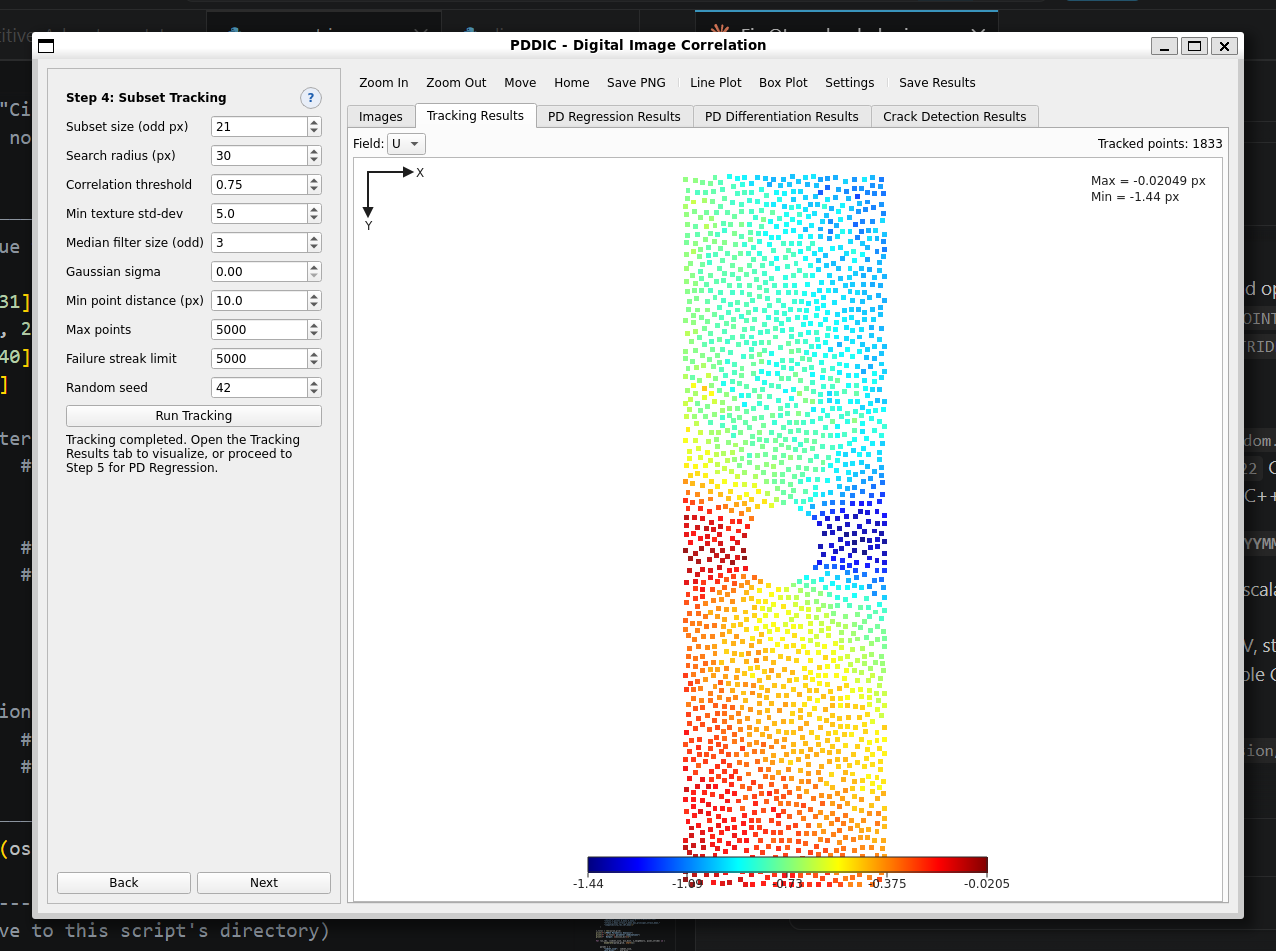The image size is (1276, 951).
Task: Edit the Search radius value field
Action: (259, 156)
